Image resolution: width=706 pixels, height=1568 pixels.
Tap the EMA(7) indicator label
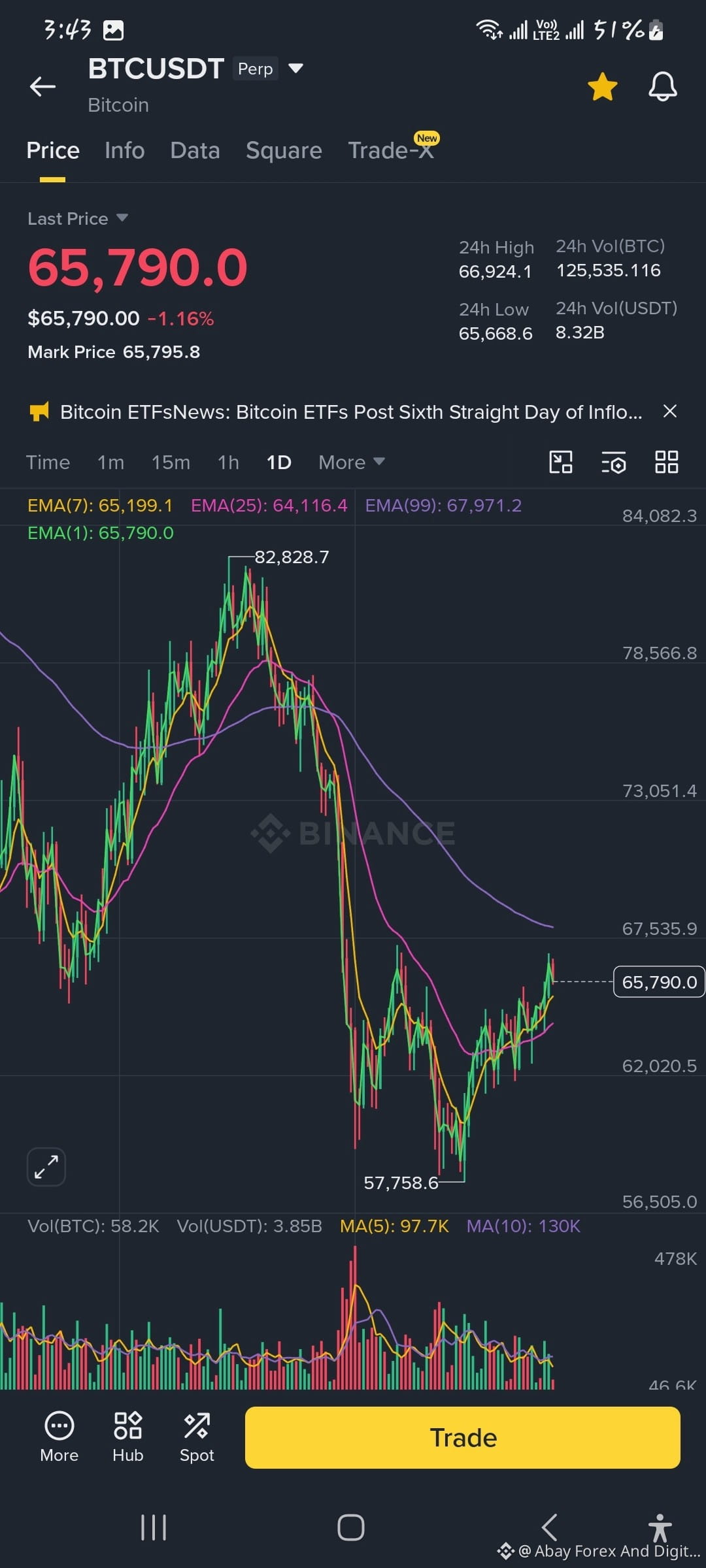click(x=100, y=505)
